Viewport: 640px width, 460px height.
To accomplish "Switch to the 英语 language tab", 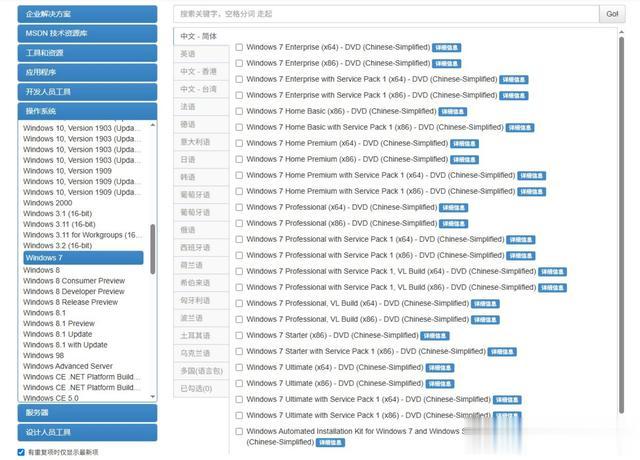I will (x=201, y=54).
